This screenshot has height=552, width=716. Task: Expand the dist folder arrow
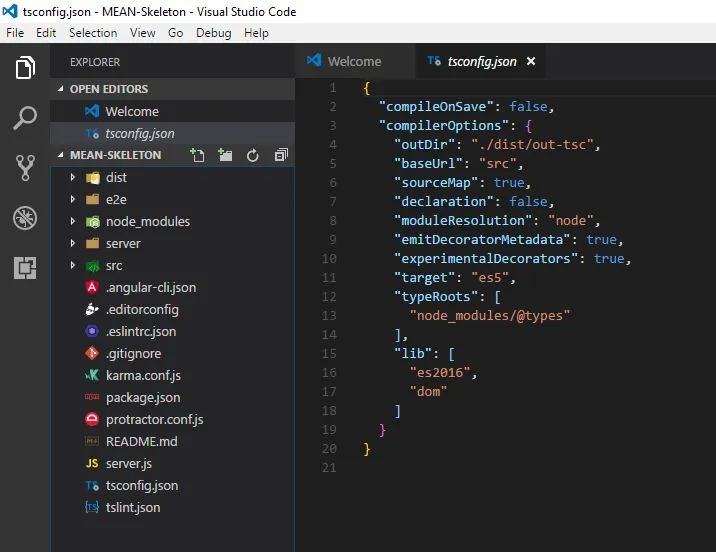coord(73,177)
